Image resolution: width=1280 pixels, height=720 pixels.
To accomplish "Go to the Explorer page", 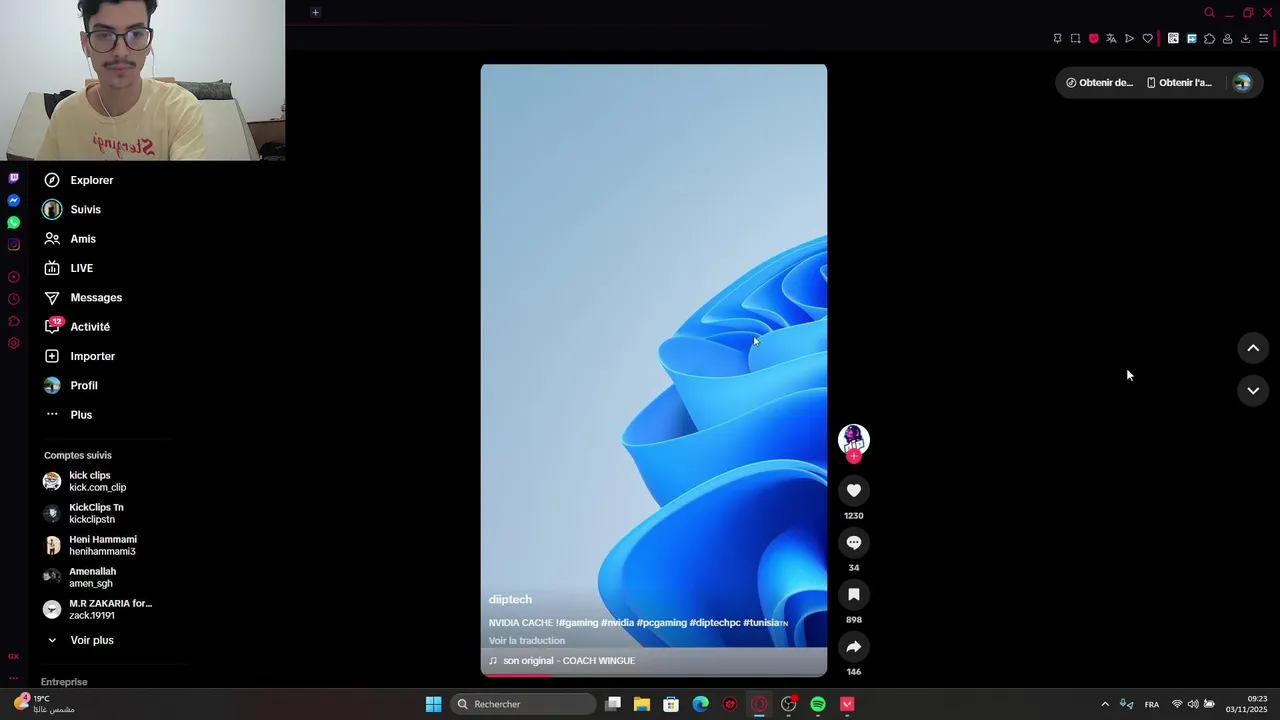I will (79, 180).
